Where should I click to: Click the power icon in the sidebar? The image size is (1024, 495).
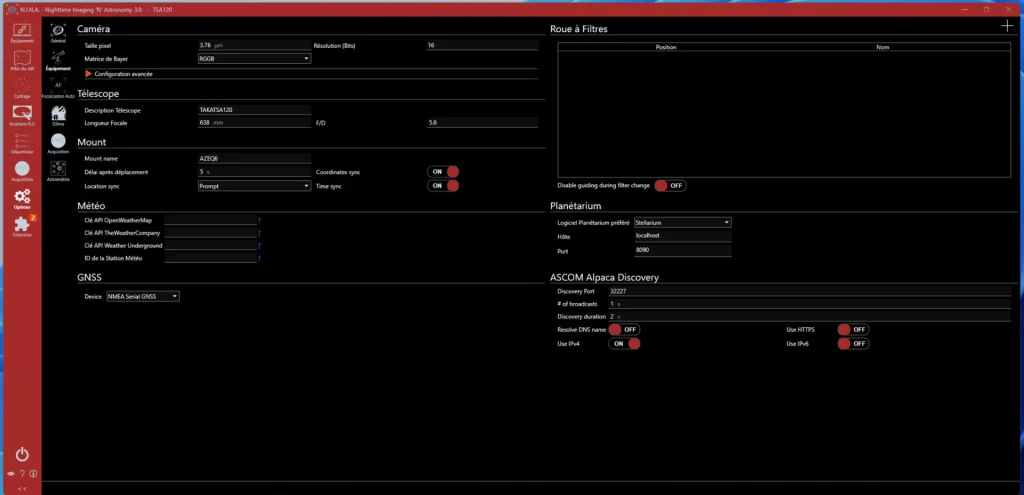pos(22,454)
